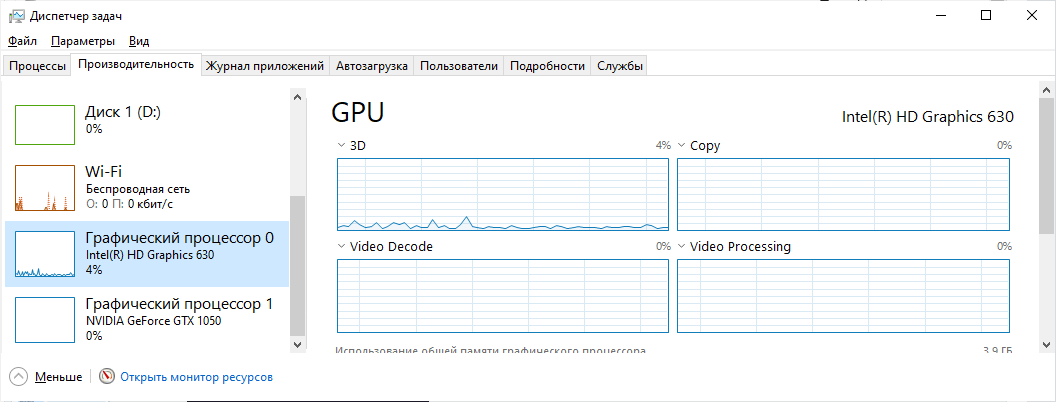This screenshot has height=402, width=1056.
Task: Open the Video Decode dropdown chevron
Action: [342, 247]
